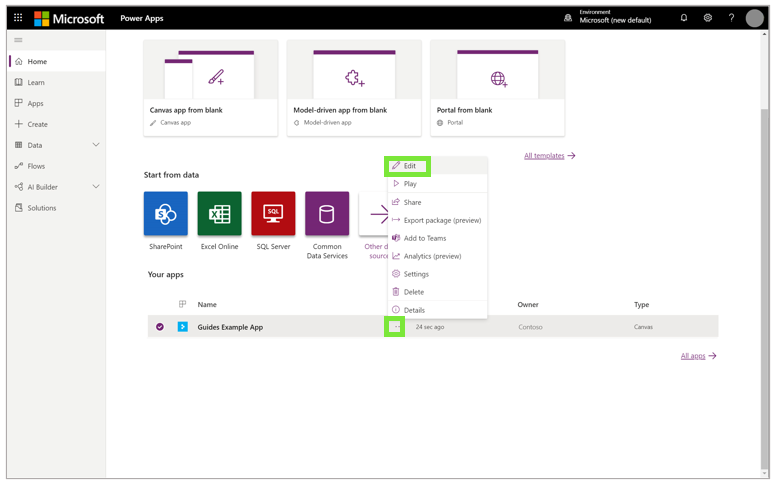Click the '24 sec ago' modified cell
This screenshot has height=481, width=774.
(429, 327)
